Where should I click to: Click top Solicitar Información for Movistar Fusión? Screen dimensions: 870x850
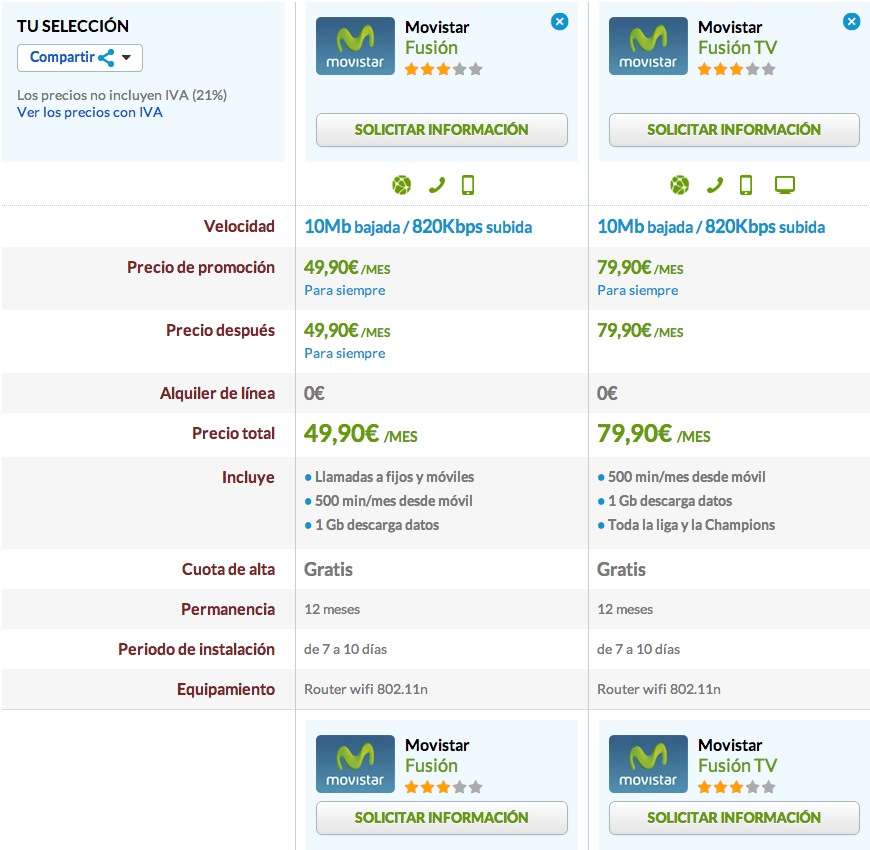pyautogui.click(x=442, y=130)
